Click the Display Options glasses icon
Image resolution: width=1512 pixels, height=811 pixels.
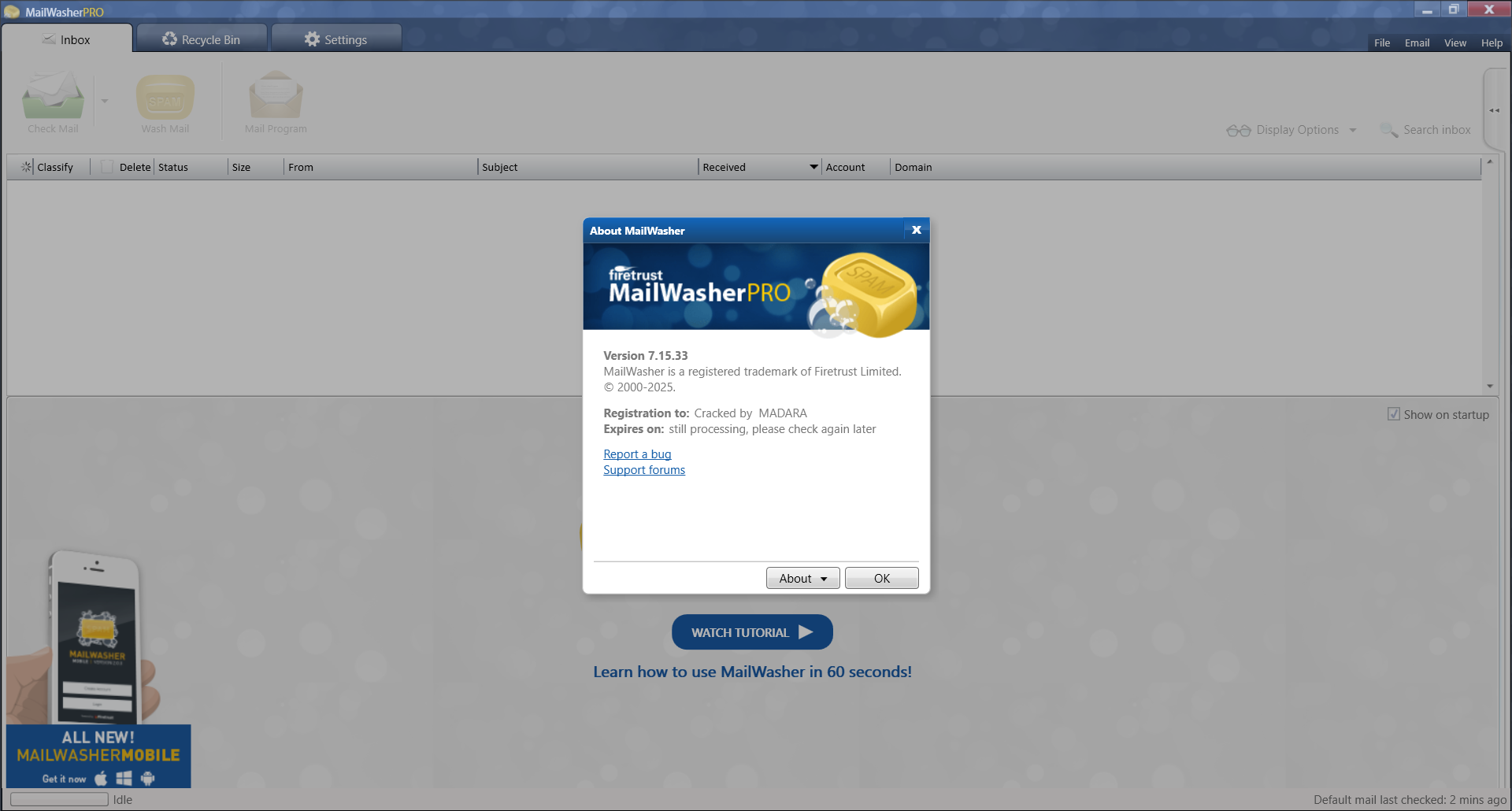pyautogui.click(x=1238, y=130)
